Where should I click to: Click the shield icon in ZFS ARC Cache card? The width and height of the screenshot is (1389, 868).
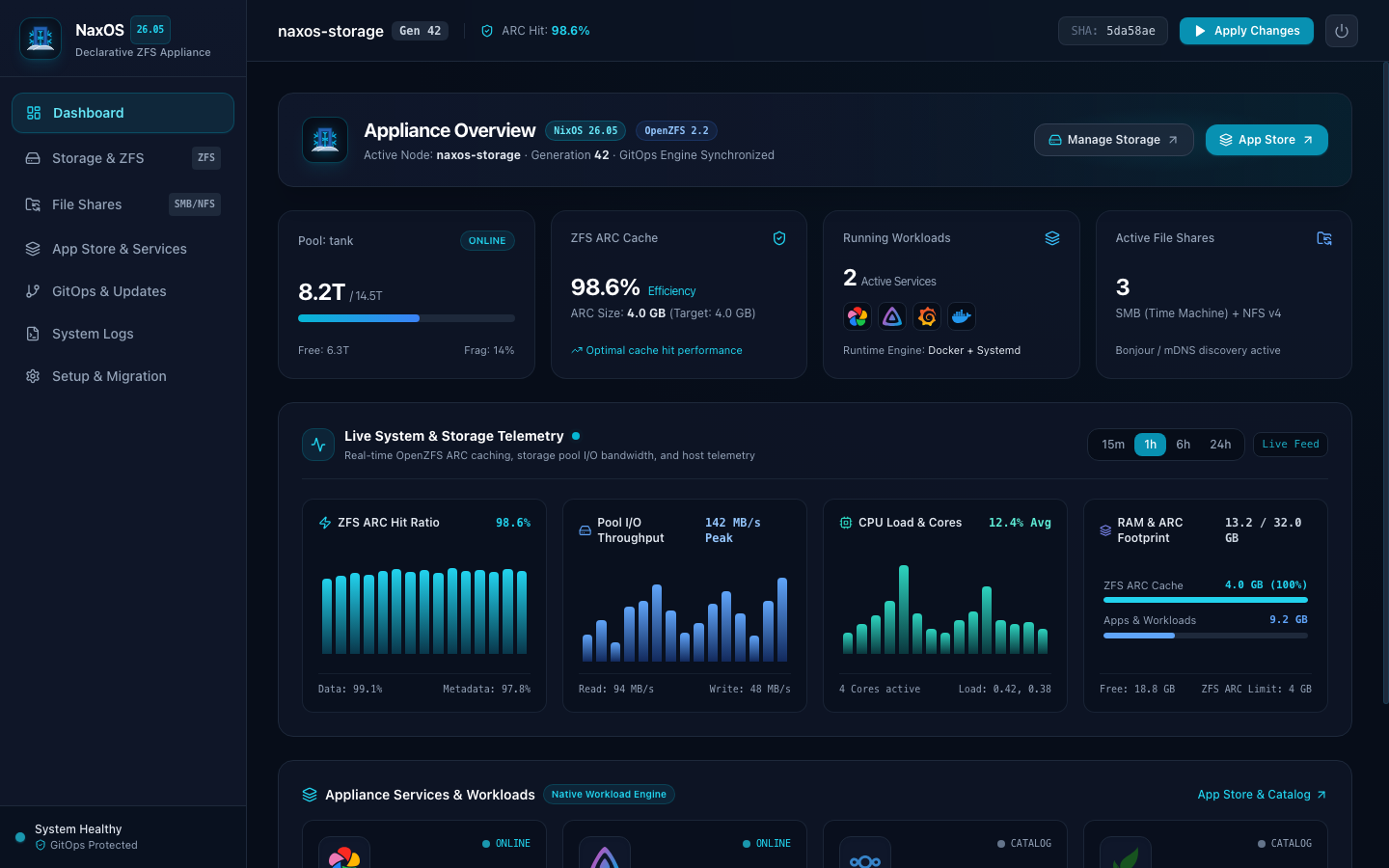(x=779, y=238)
